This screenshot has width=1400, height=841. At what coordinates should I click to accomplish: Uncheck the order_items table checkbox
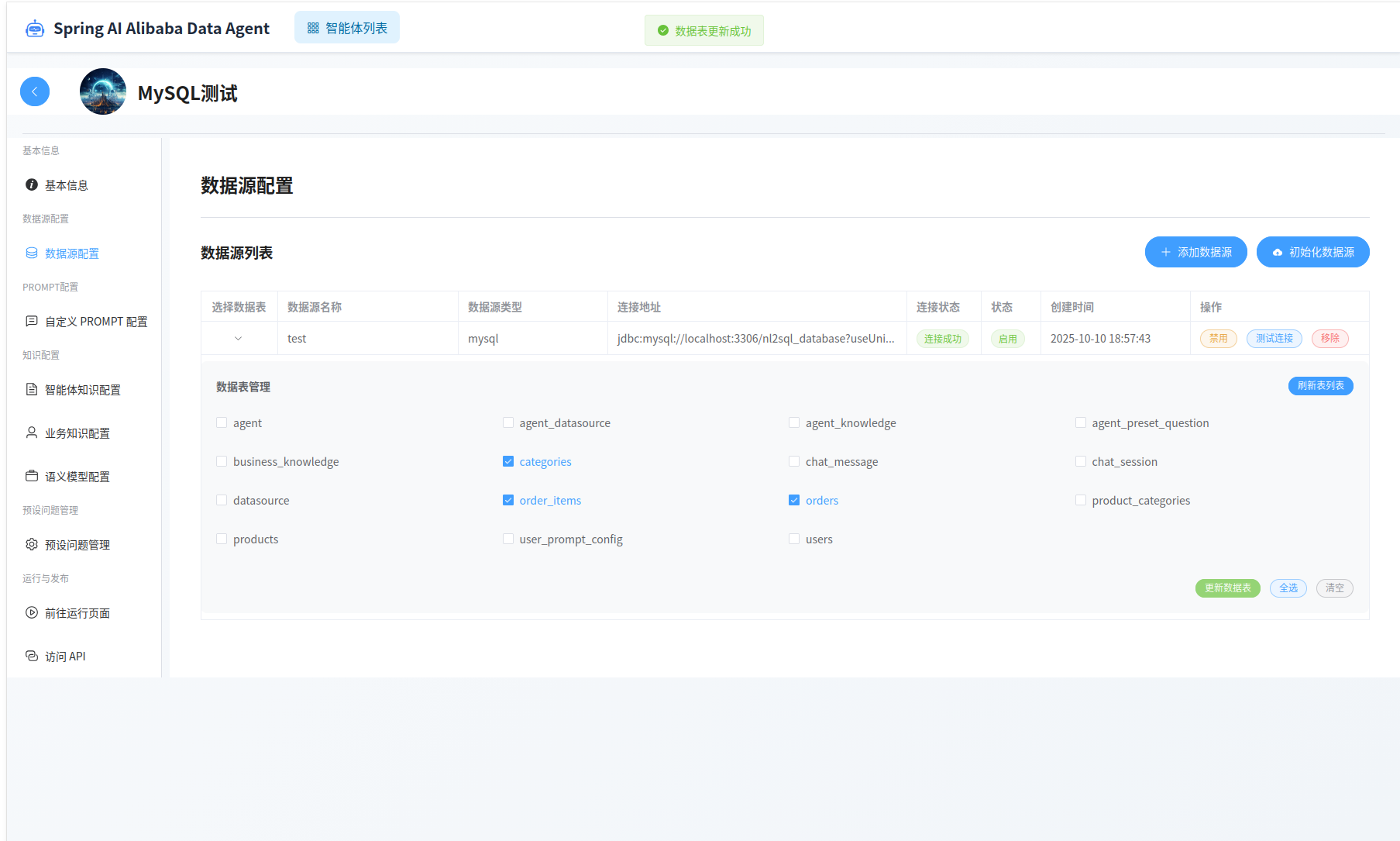coord(508,500)
